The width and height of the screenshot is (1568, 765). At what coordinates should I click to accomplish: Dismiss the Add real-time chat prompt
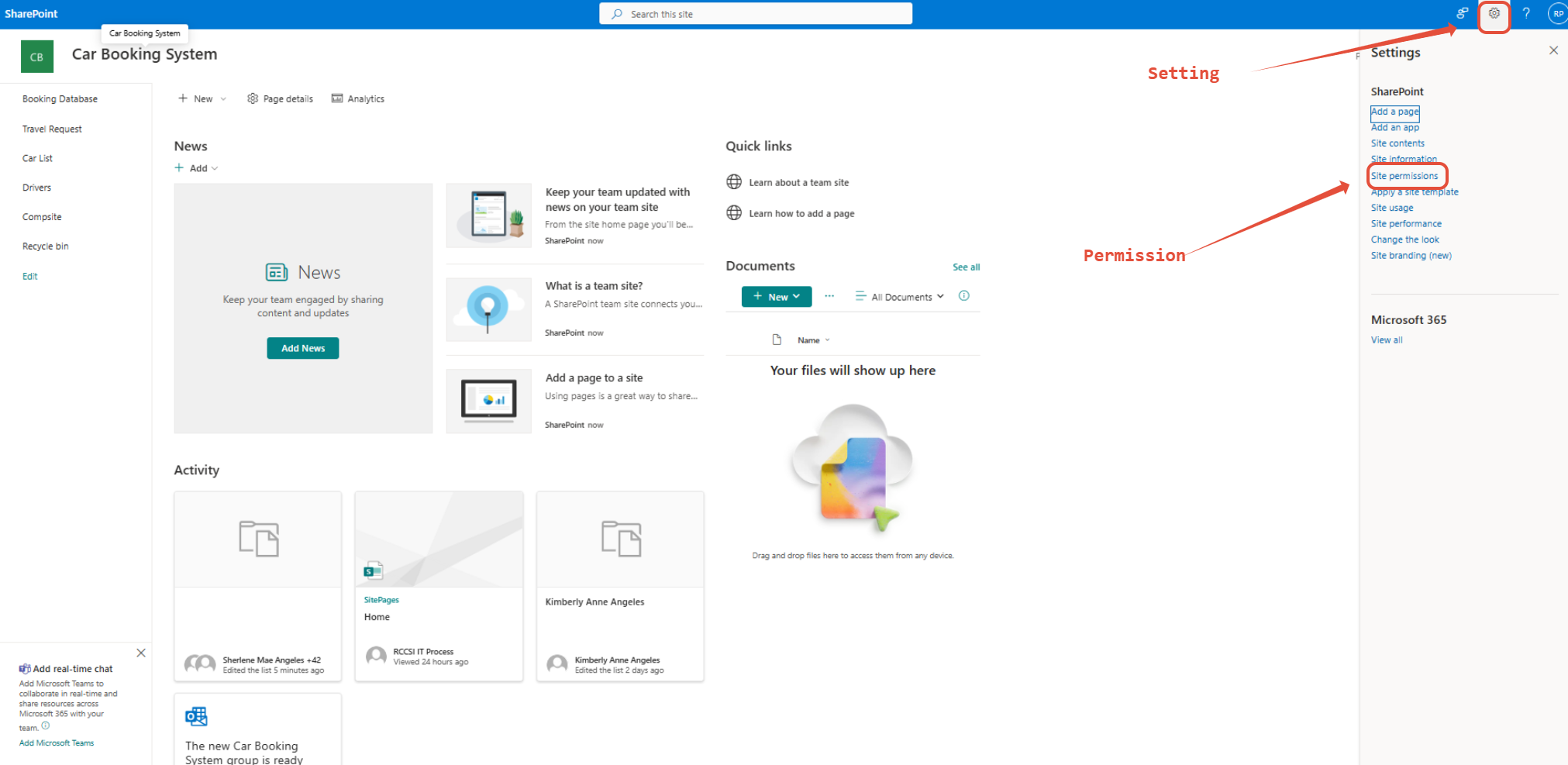(x=141, y=653)
